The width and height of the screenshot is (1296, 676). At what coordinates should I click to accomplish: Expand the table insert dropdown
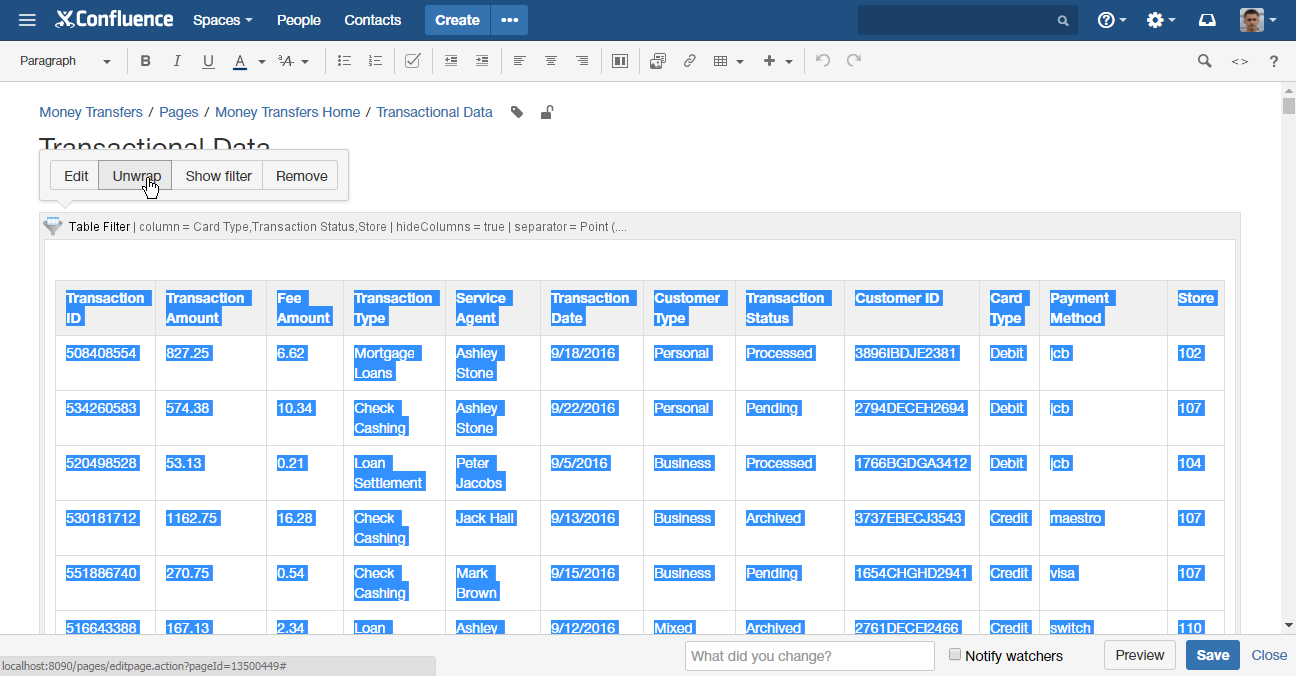pos(740,61)
